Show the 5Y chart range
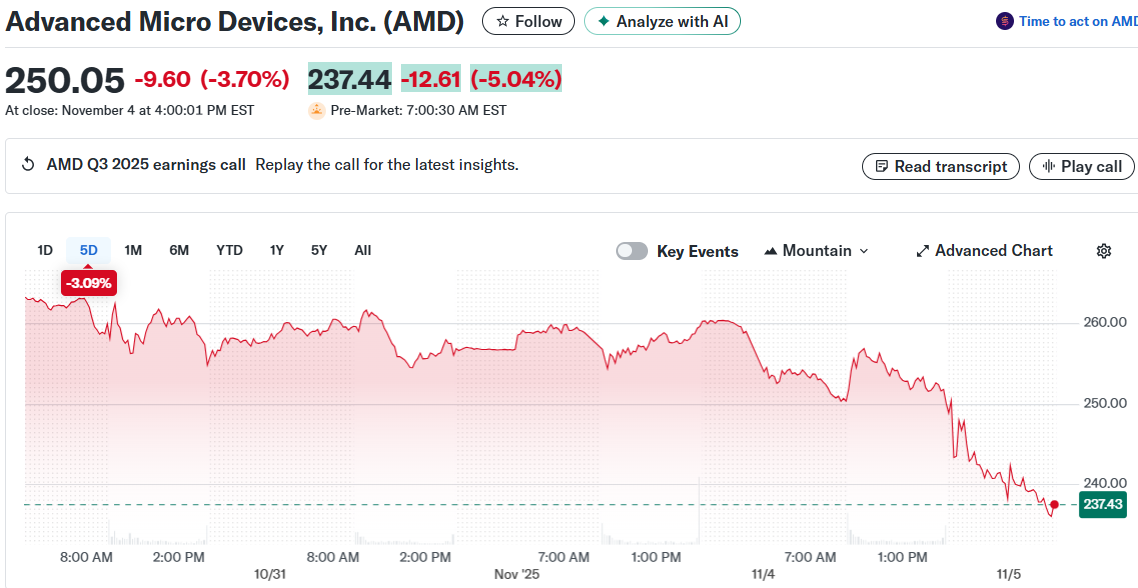The width and height of the screenshot is (1138, 588). pyautogui.click(x=318, y=250)
